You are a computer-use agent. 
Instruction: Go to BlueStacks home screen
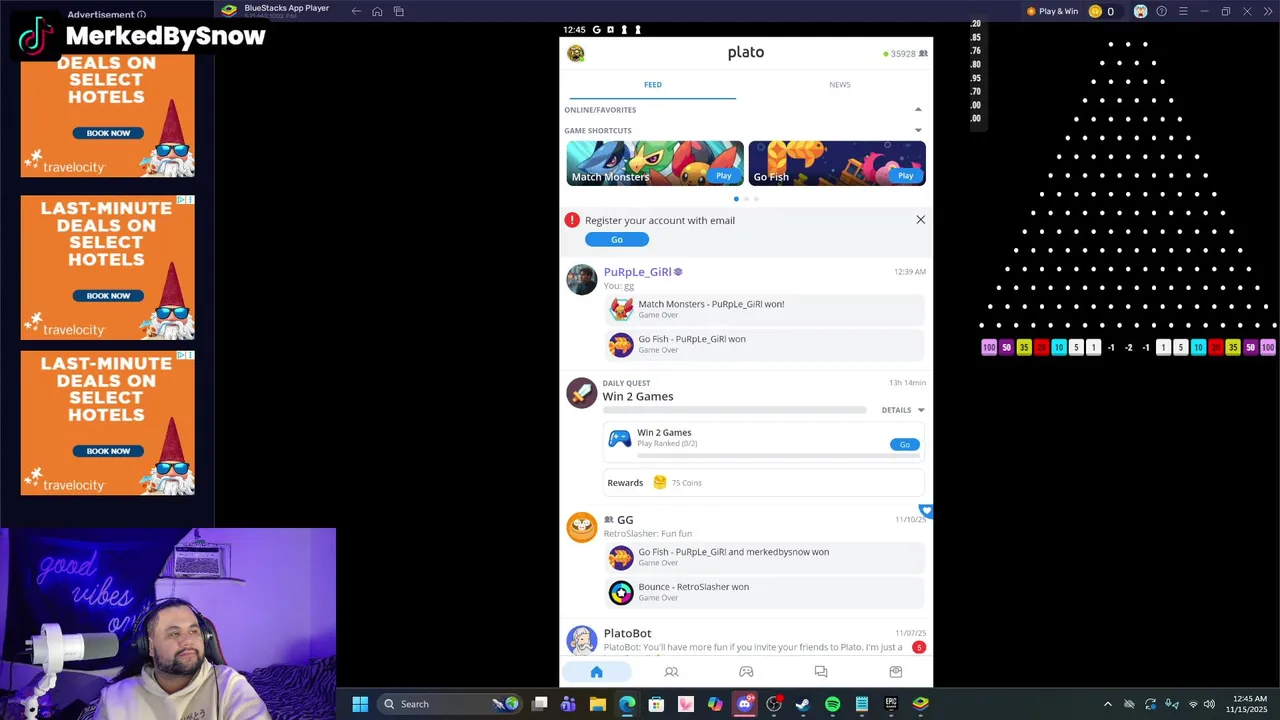(377, 11)
